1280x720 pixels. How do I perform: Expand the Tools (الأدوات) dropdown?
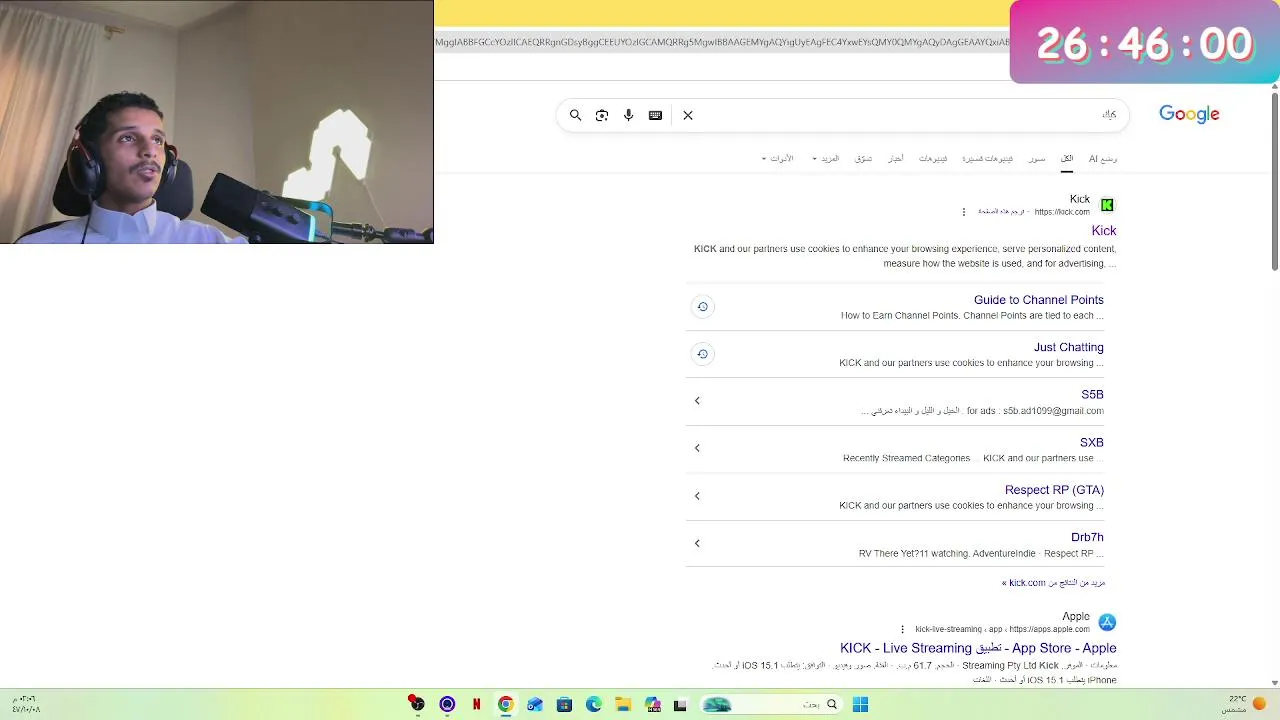[x=777, y=158]
